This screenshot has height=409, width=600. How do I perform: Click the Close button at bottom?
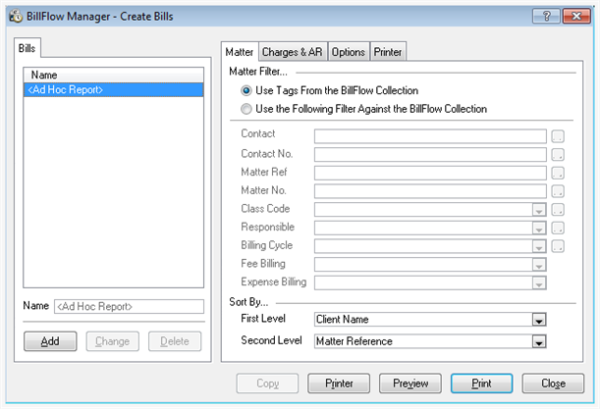click(x=553, y=383)
